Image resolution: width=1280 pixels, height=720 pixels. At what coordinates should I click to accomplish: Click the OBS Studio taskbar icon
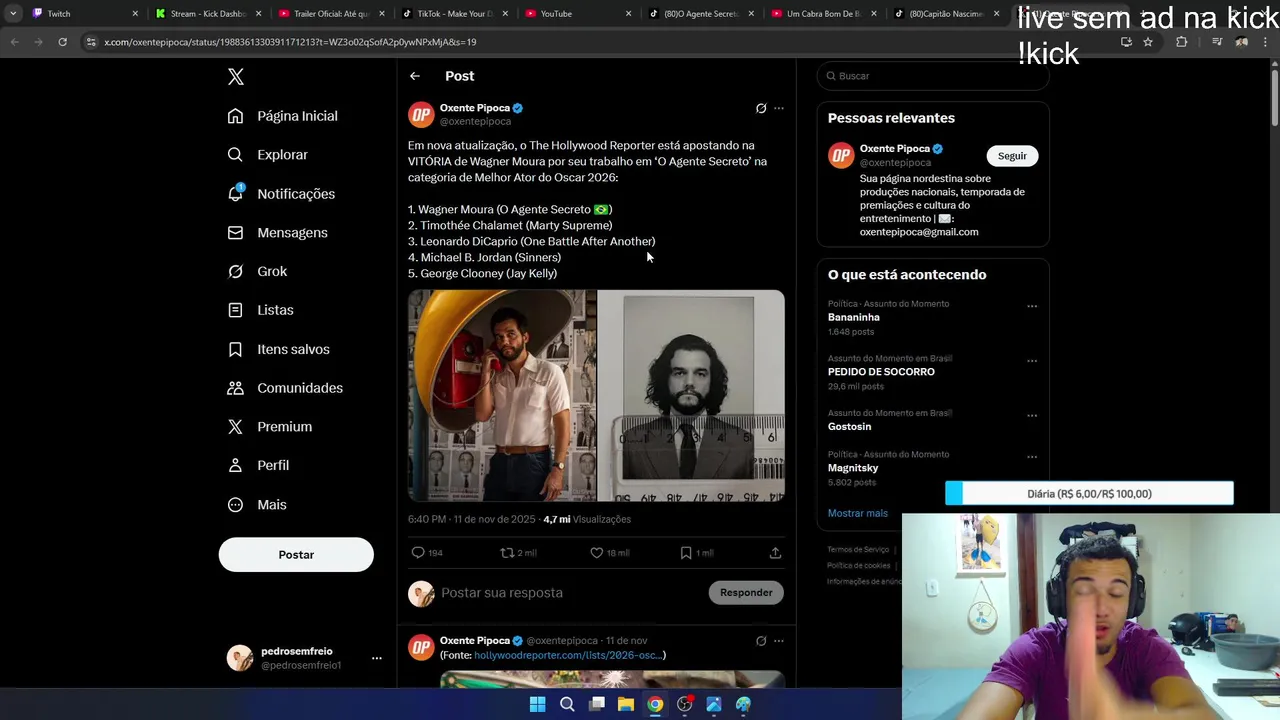pos(684,704)
